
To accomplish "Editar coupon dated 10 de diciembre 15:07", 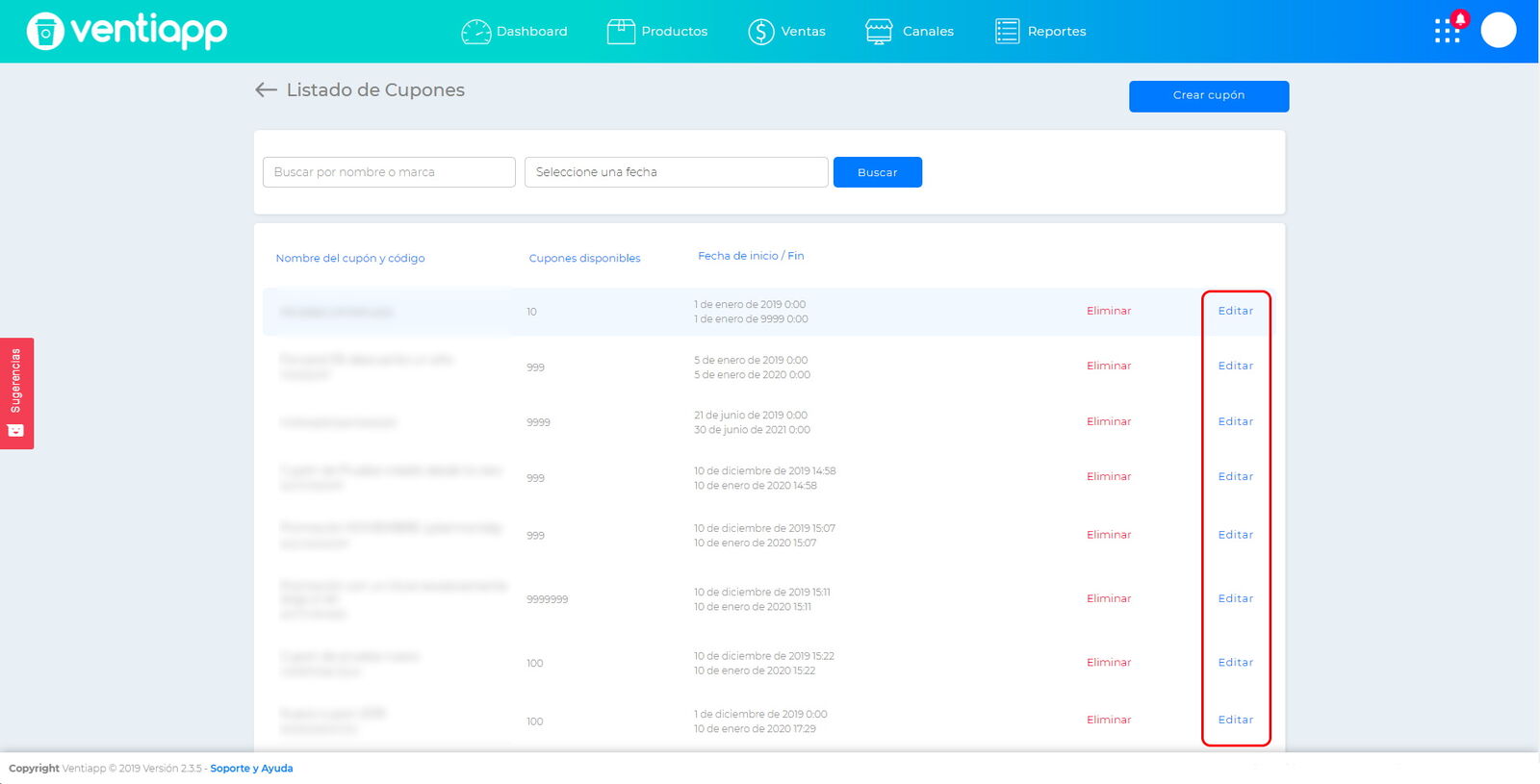I will (1236, 535).
